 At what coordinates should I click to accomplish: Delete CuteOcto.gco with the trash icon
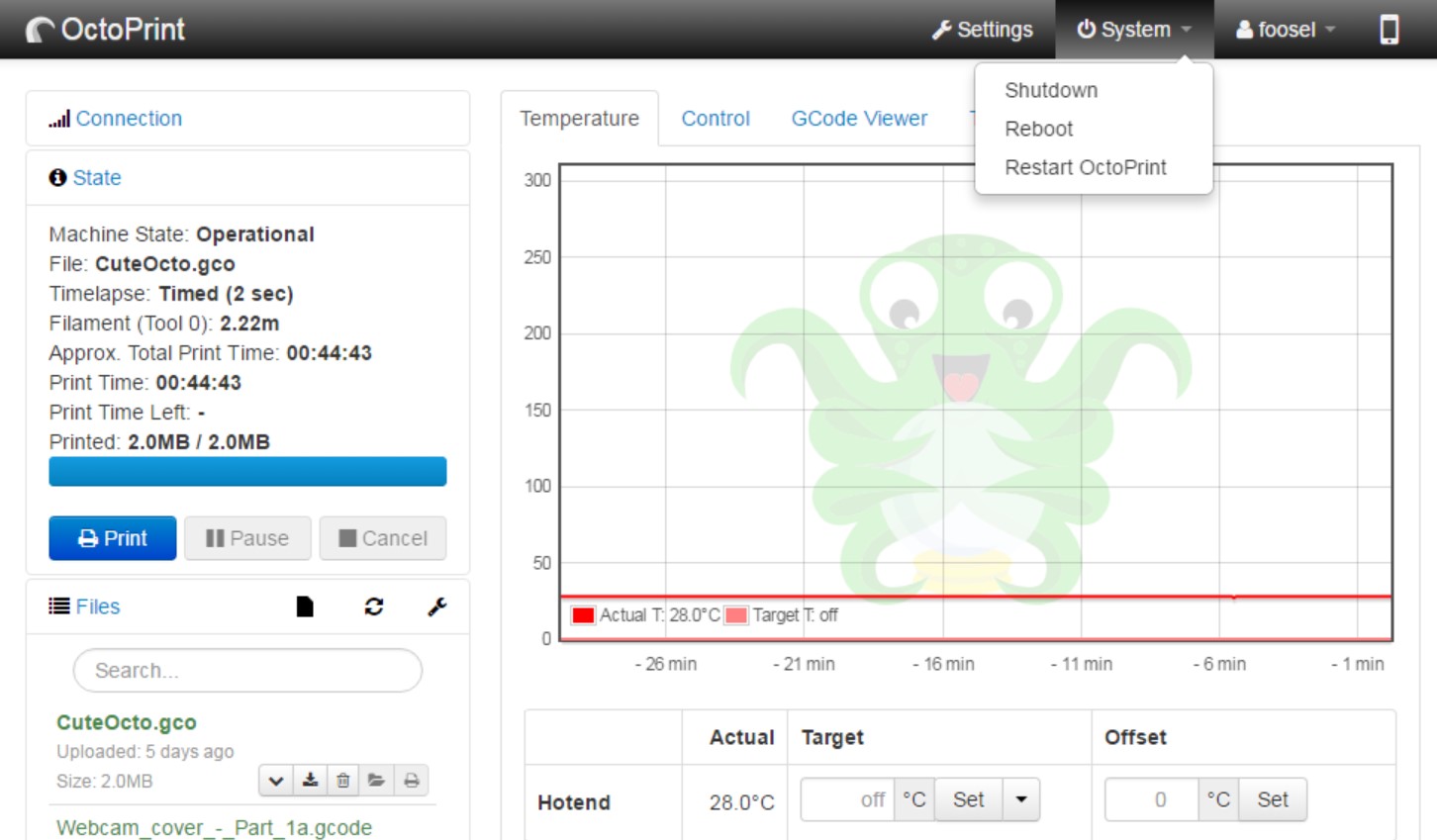click(343, 781)
